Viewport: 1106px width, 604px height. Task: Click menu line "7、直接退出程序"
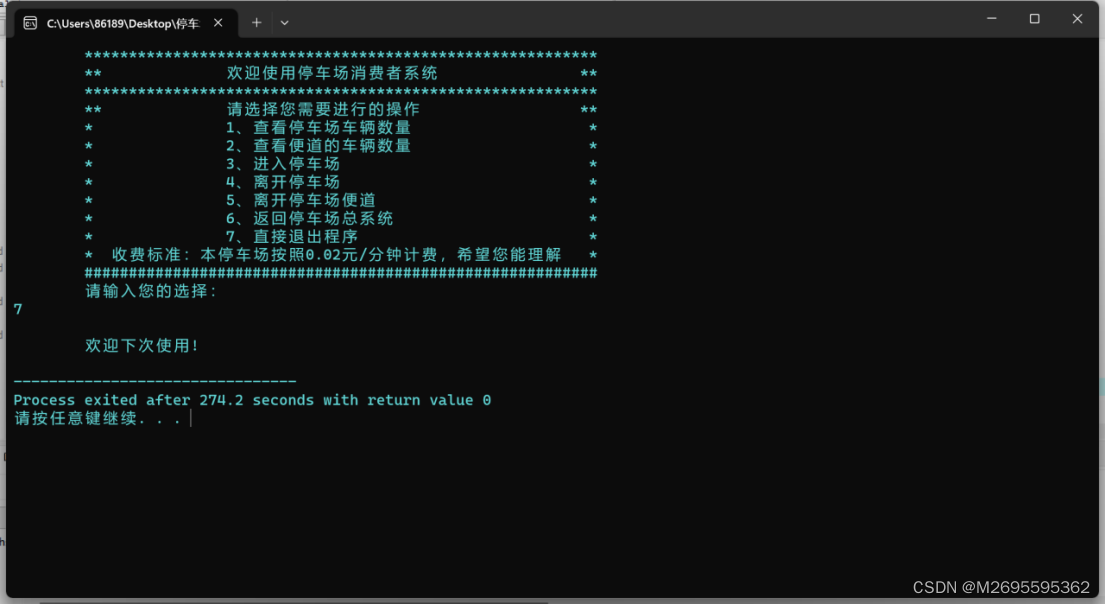pyautogui.click(x=291, y=237)
